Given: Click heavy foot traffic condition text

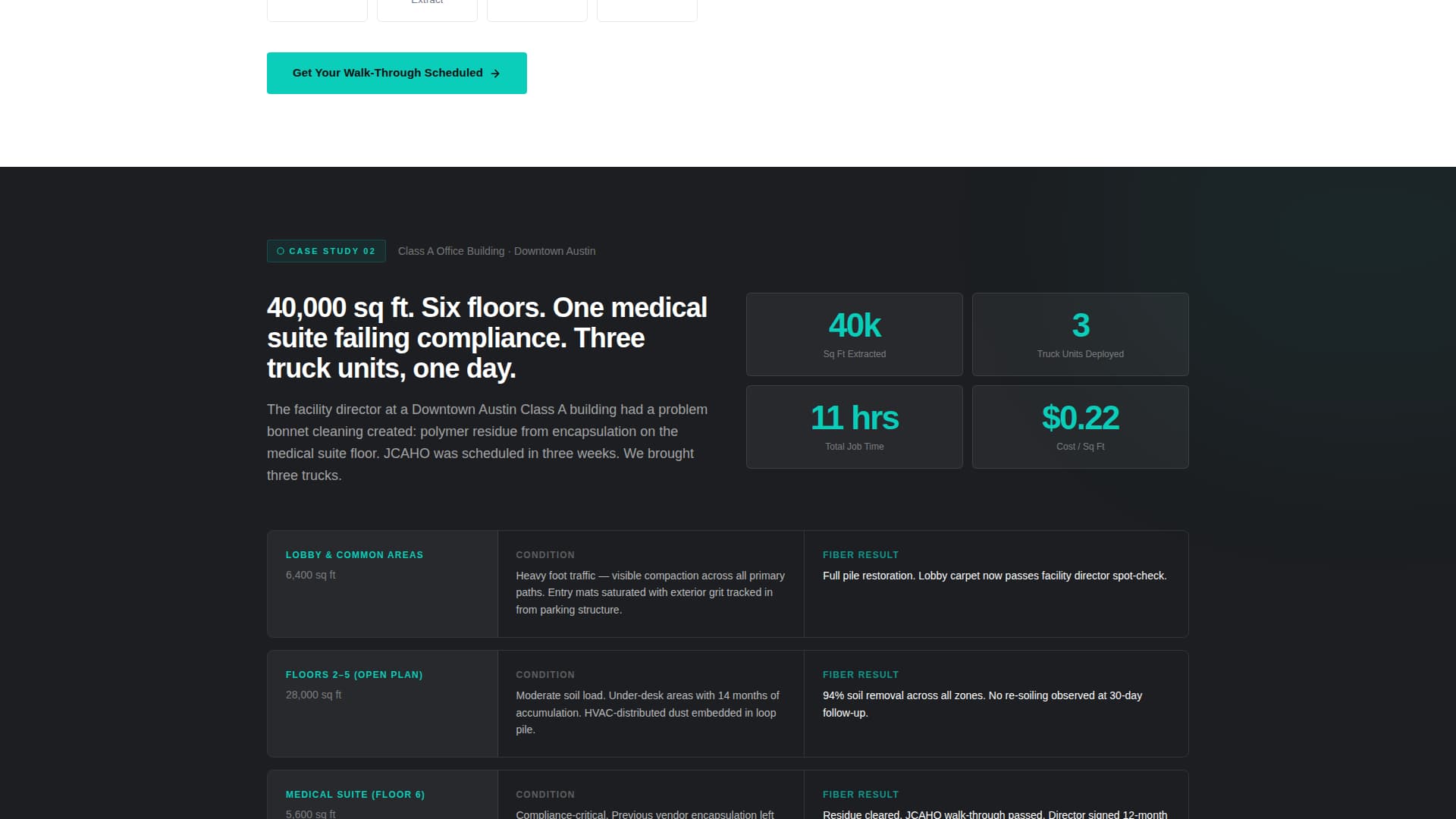Looking at the screenshot, I should coord(651,592).
